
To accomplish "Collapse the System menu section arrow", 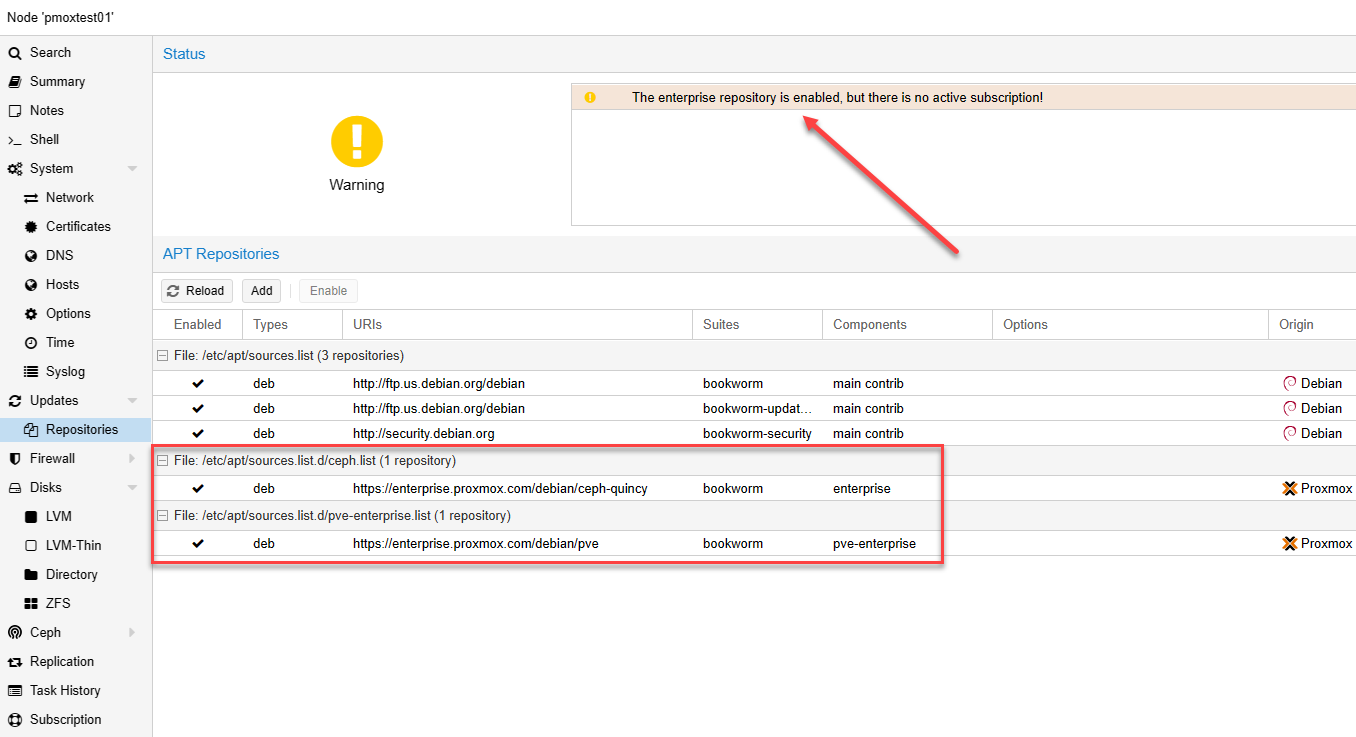I will (132, 169).
